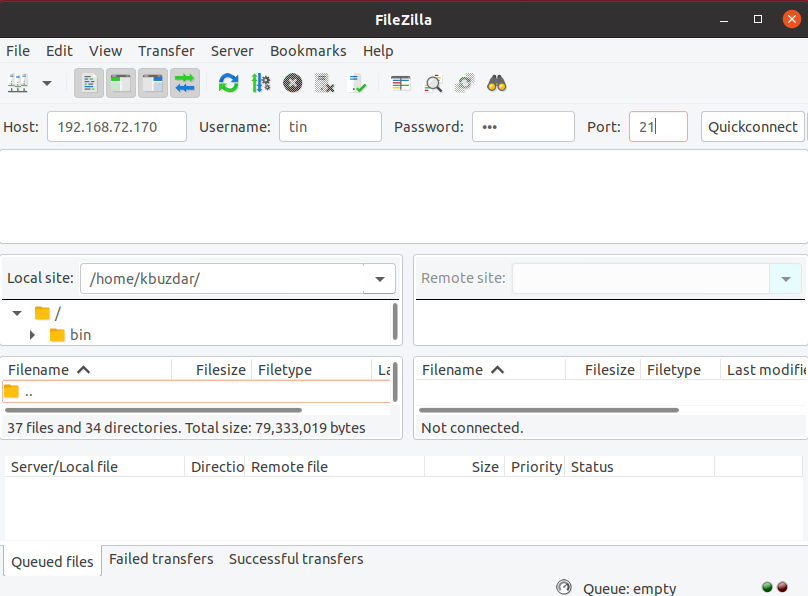
Task: Toggle processing of the transfer queue
Action: pos(261,83)
